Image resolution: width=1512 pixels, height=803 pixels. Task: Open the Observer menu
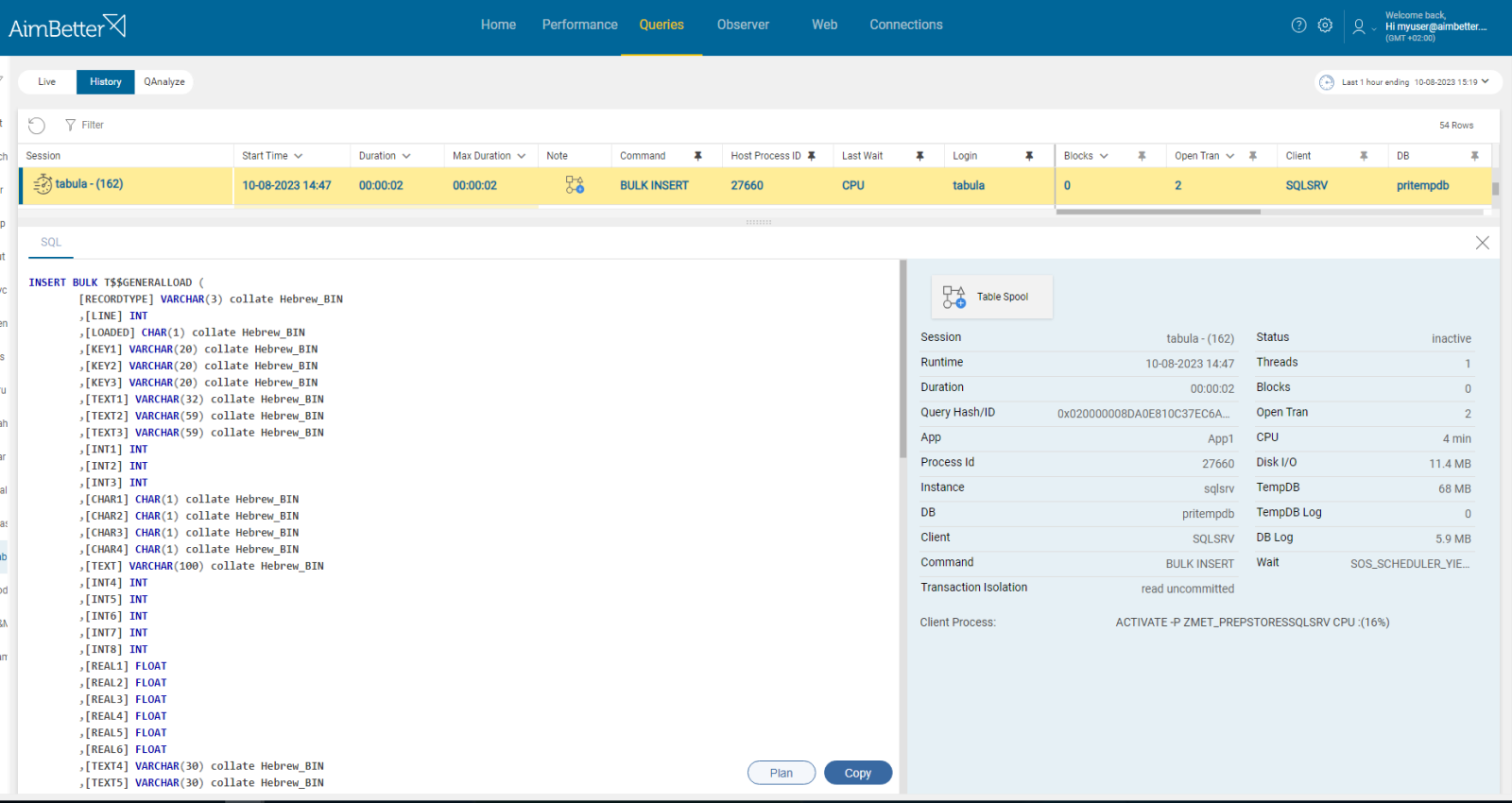pos(743,25)
